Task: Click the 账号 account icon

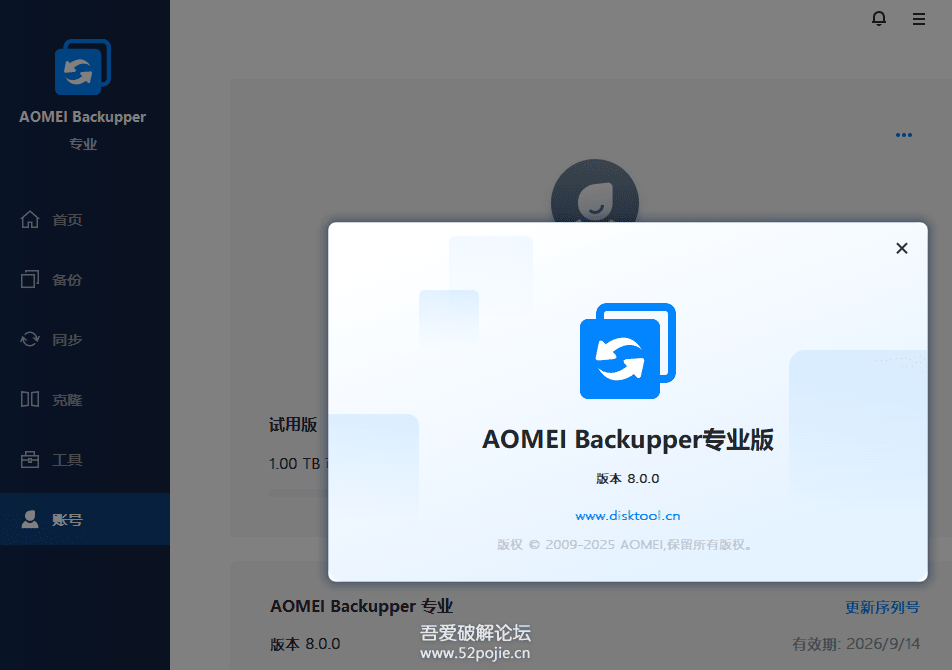Action: (30, 519)
